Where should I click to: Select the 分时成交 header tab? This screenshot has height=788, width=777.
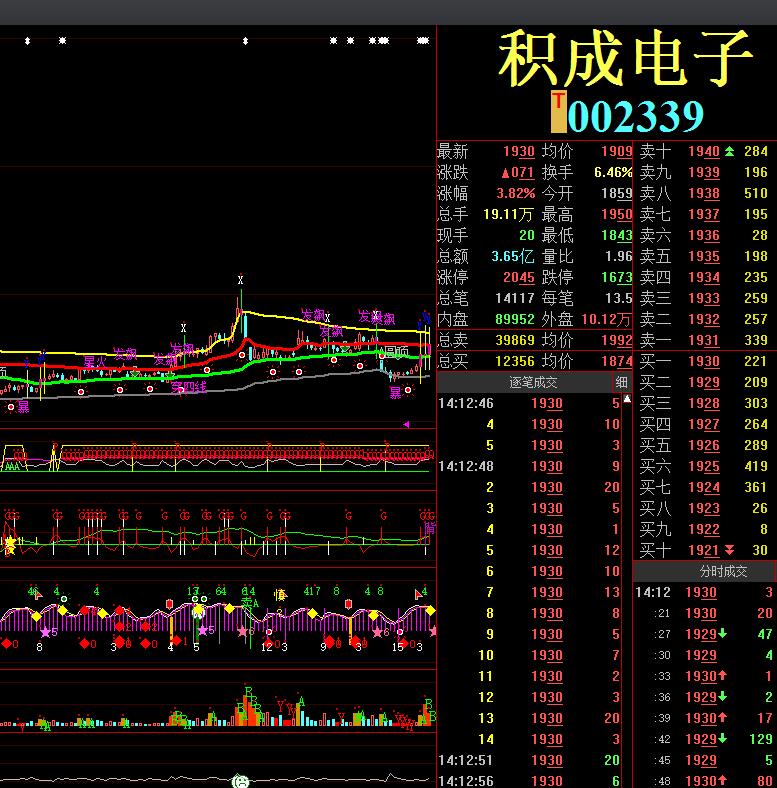(x=723, y=571)
